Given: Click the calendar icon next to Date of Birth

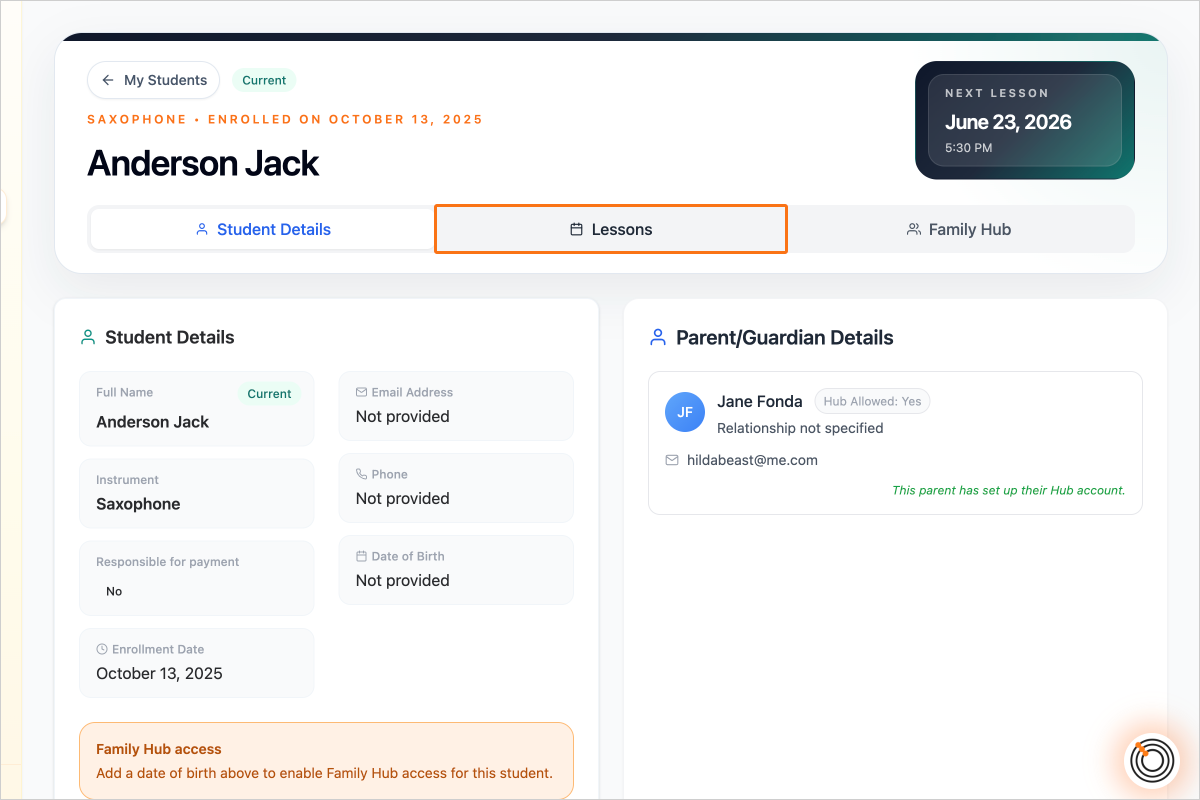Looking at the screenshot, I should point(362,556).
